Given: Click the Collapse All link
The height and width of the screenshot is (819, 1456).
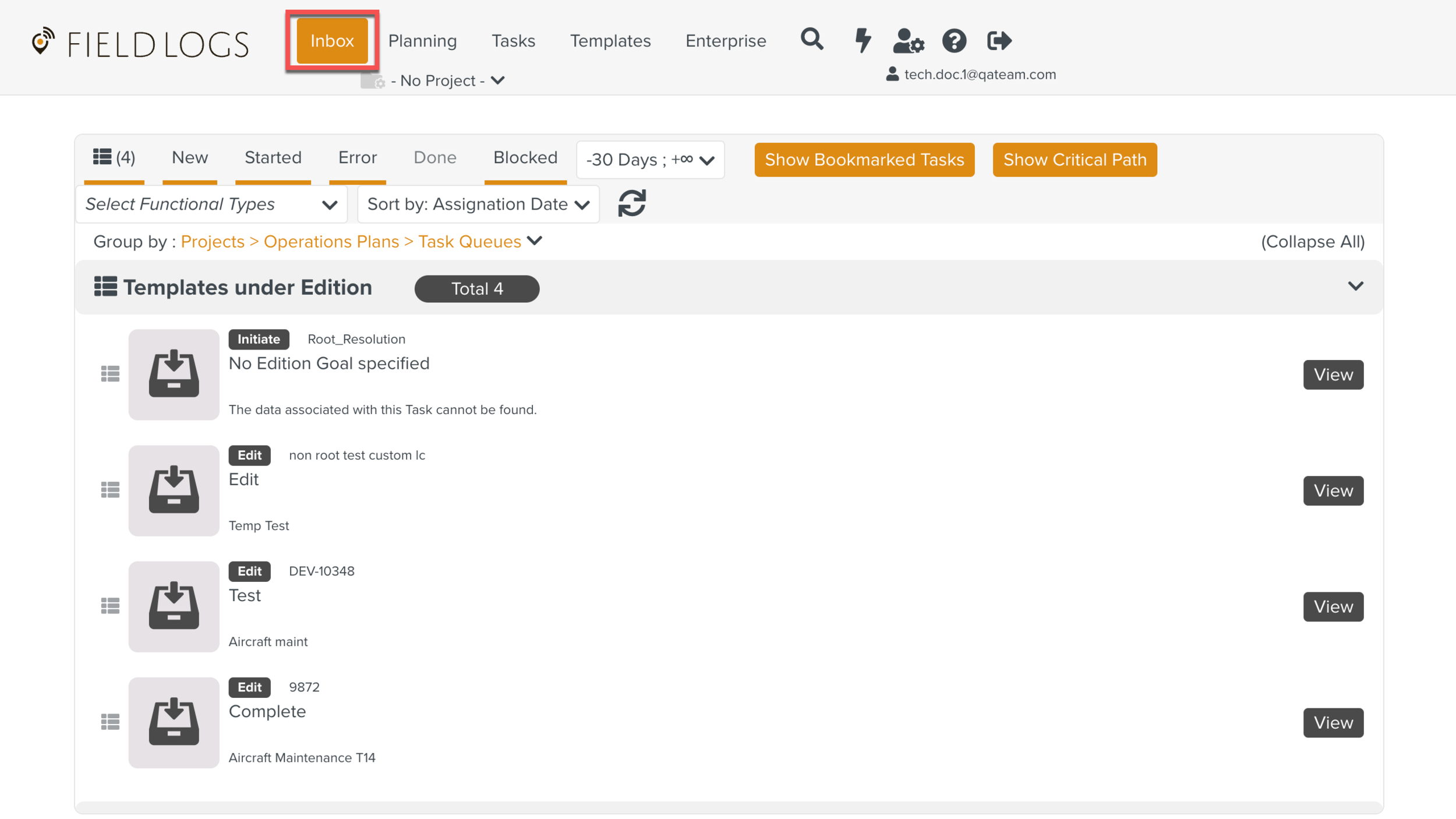Looking at the screenshot, I should pos(1312,242).
